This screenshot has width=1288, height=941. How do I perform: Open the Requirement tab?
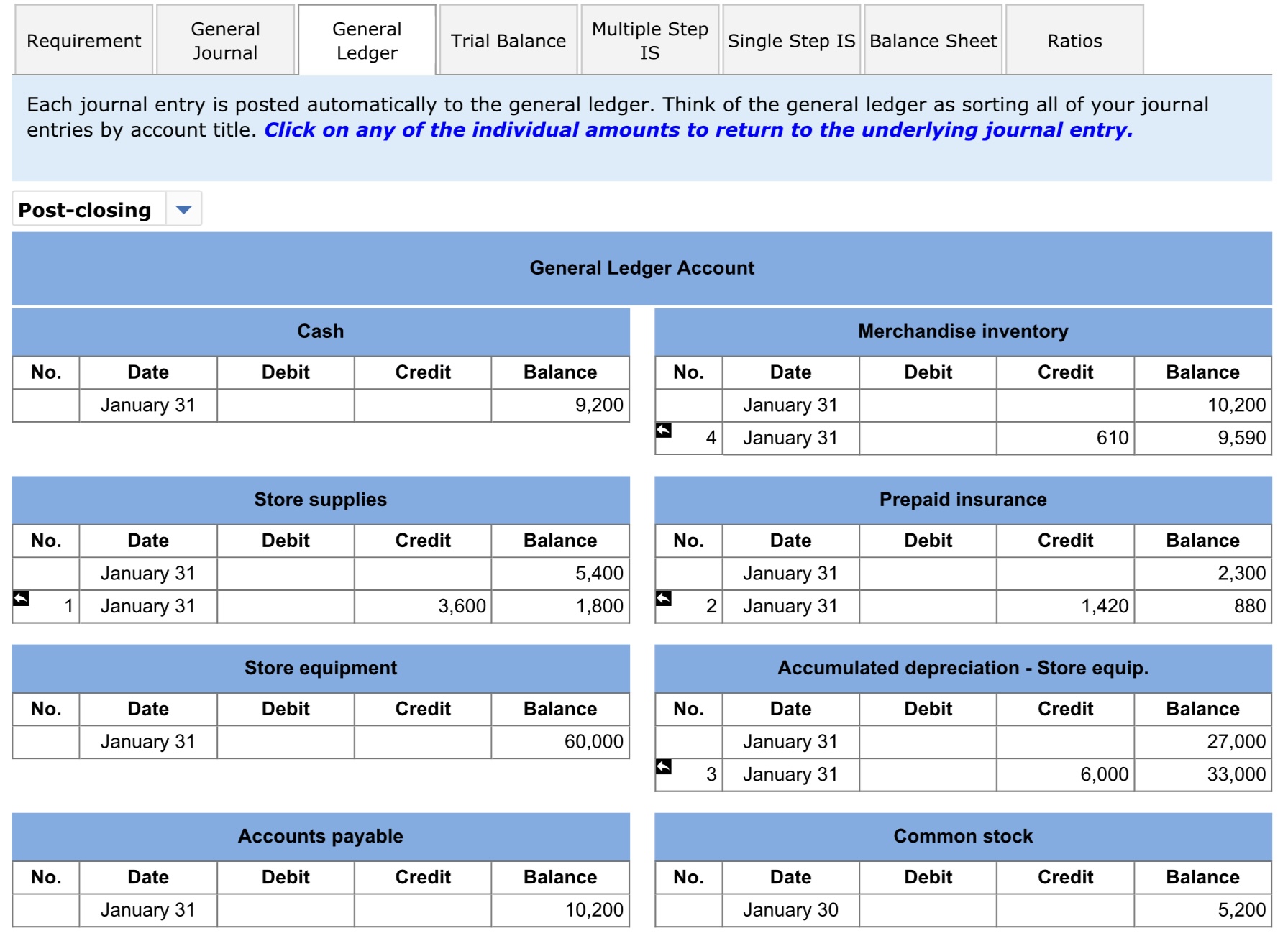[x=83, y=41]
